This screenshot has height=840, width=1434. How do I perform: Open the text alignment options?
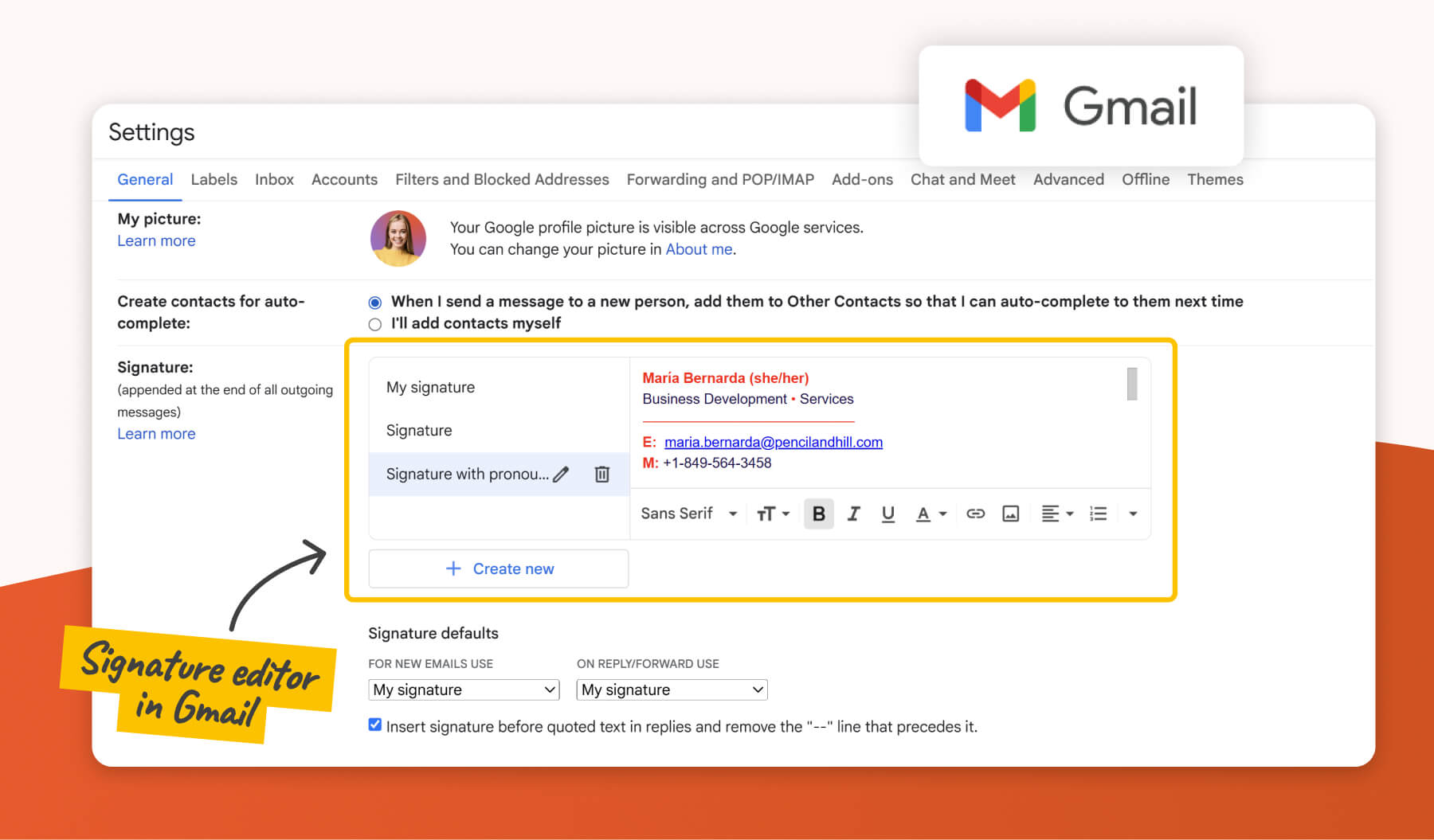coord(1057,514)
